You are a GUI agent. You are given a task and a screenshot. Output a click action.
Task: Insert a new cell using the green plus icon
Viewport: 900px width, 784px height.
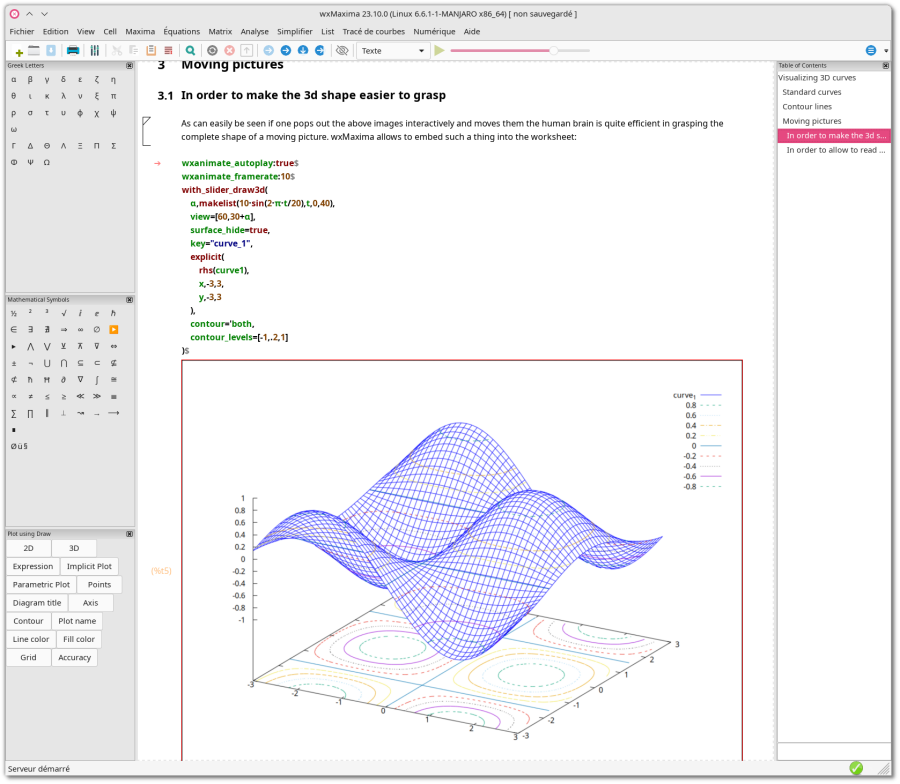pyautogui.click(x=18, y=50)
